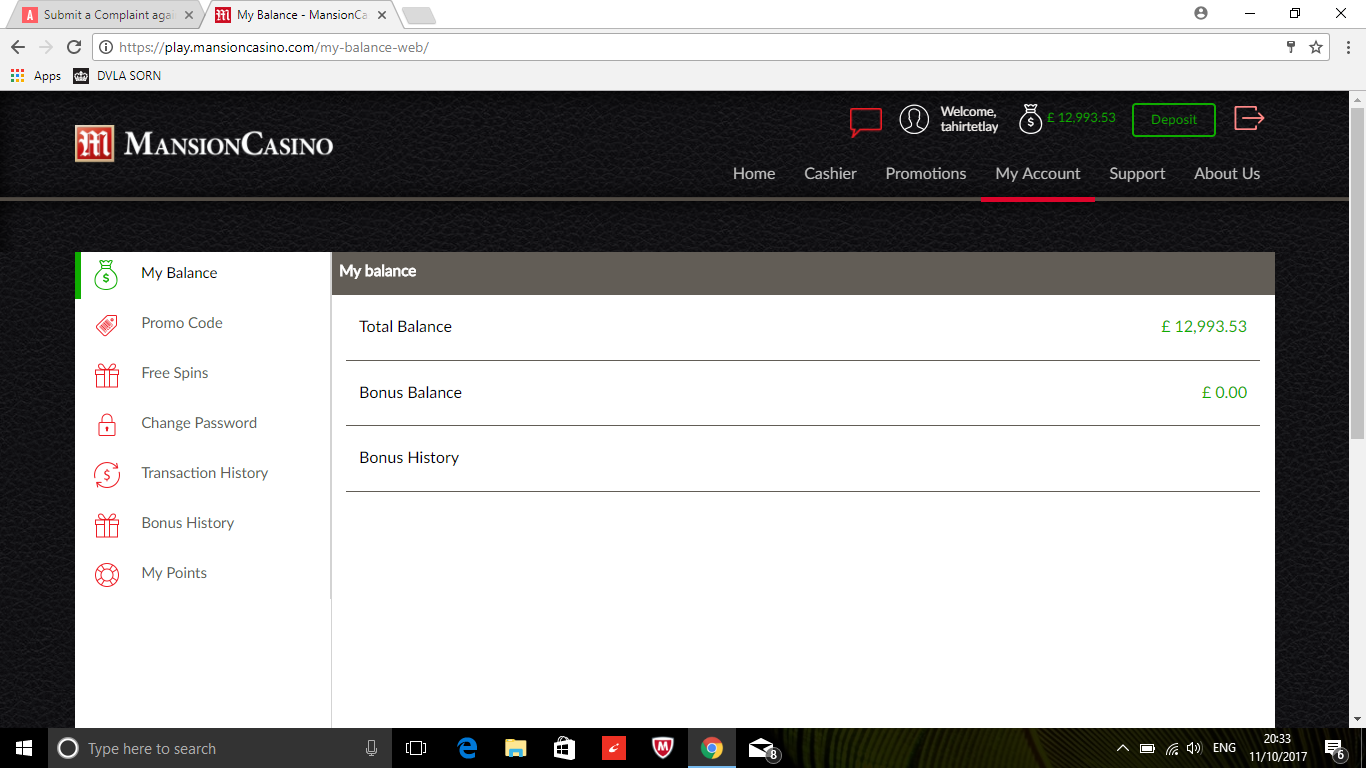Open a new browser tab

tap(418, 16)
